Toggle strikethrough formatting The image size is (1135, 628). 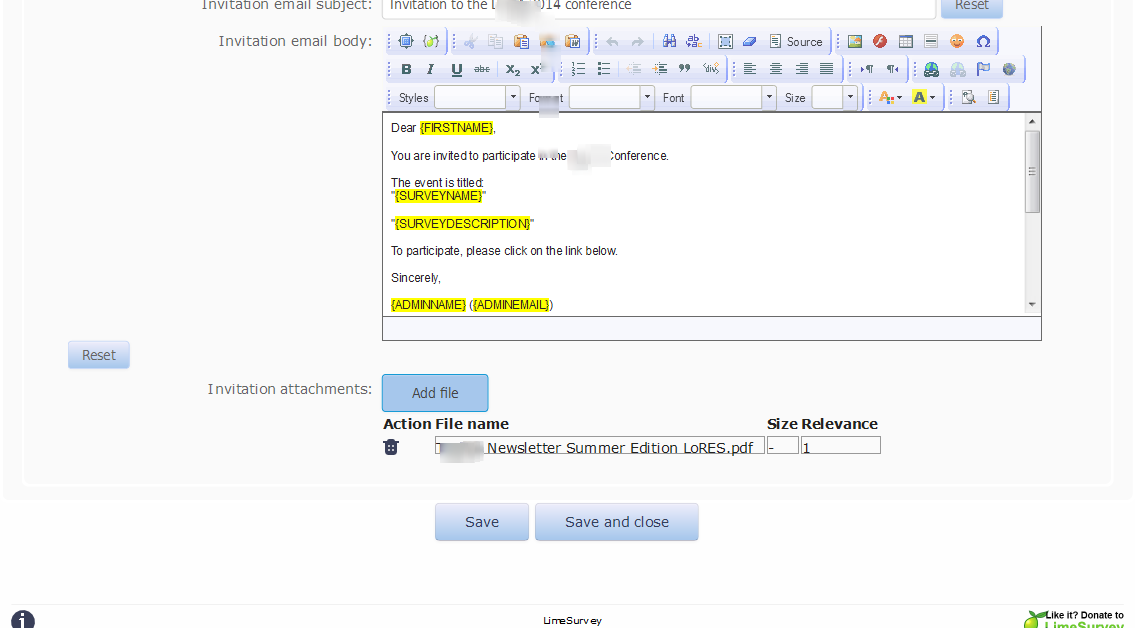(482, 69)
